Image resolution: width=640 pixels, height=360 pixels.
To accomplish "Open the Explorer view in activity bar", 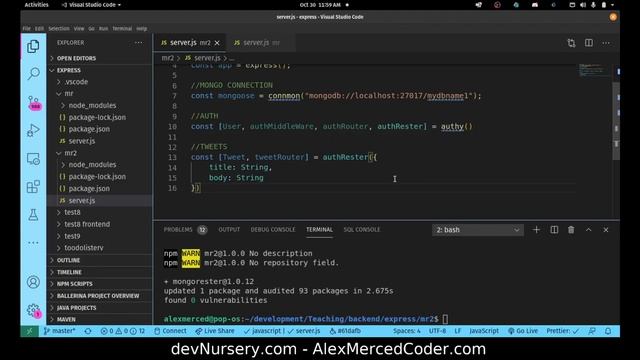I will click(x=33, y=47).
